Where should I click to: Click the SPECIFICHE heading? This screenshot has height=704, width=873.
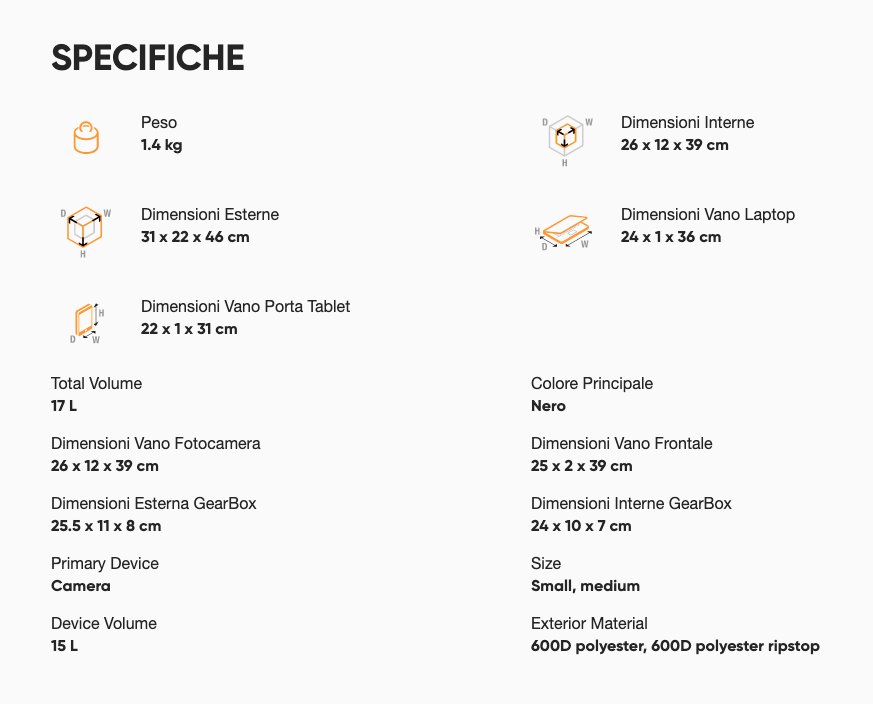pyautogui.click(x=148, y=58)
